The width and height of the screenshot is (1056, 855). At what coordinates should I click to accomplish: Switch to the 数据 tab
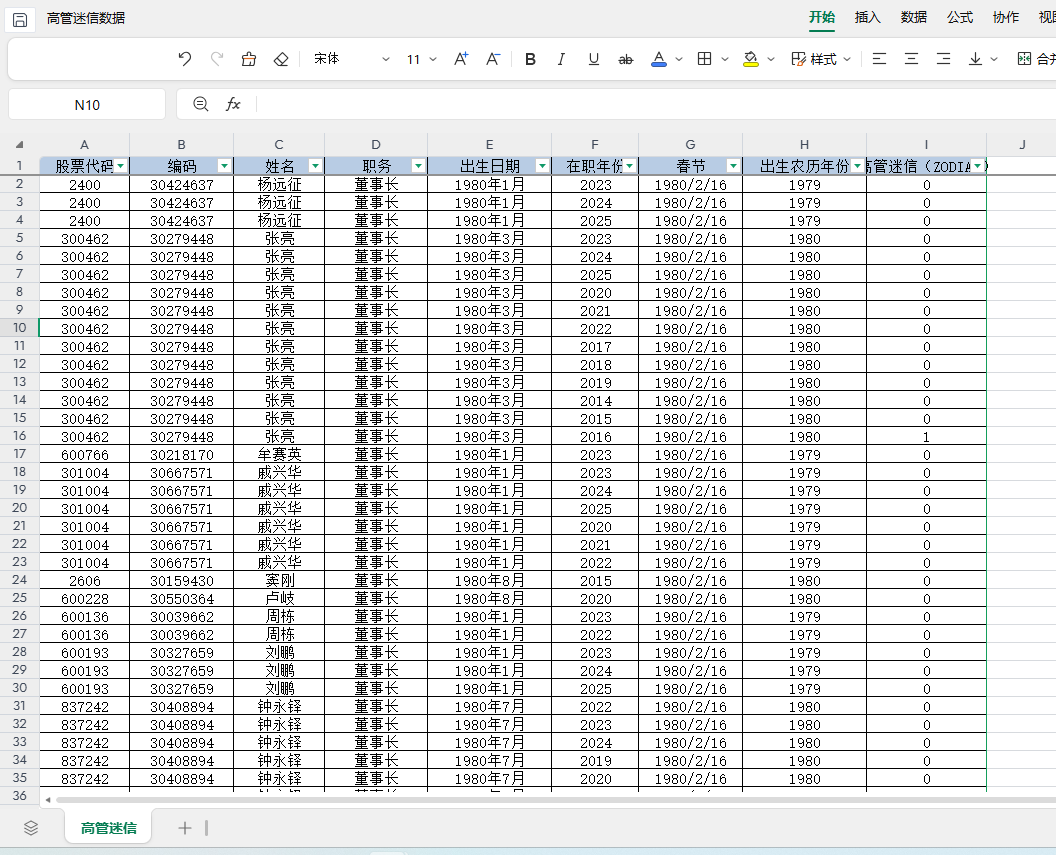pos(913,18)
